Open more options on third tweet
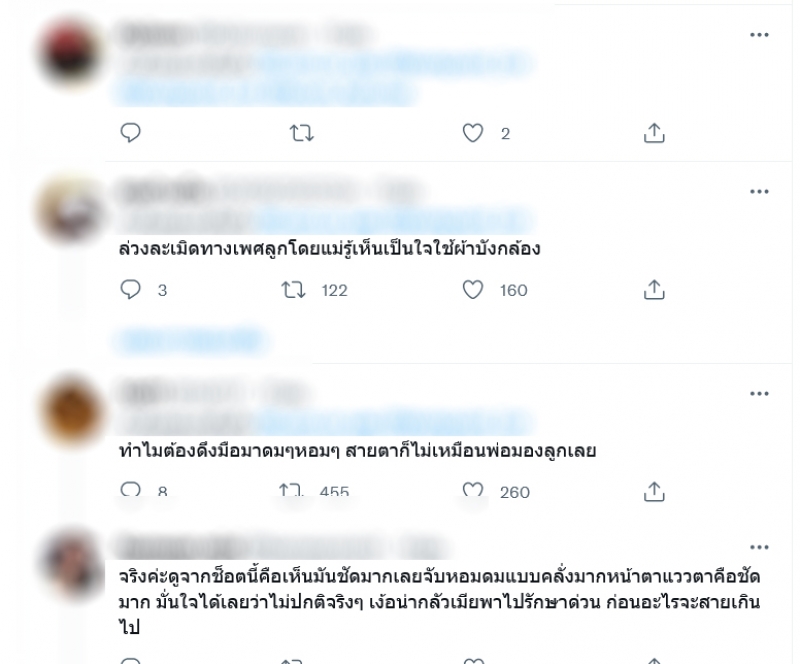The image size is (800, 664). coord(759,394)
